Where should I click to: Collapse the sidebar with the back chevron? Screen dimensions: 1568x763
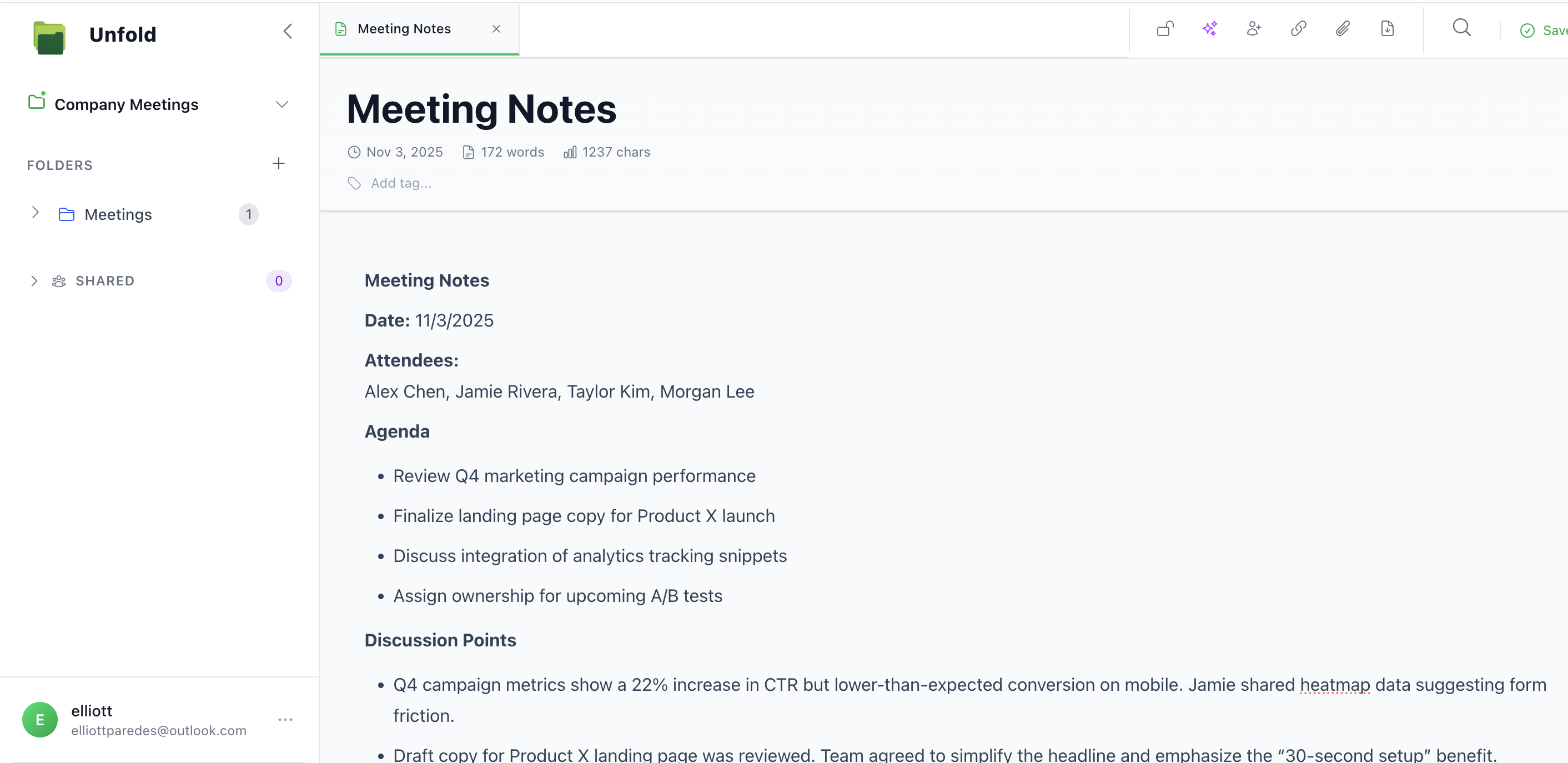(x=287, y=32)
